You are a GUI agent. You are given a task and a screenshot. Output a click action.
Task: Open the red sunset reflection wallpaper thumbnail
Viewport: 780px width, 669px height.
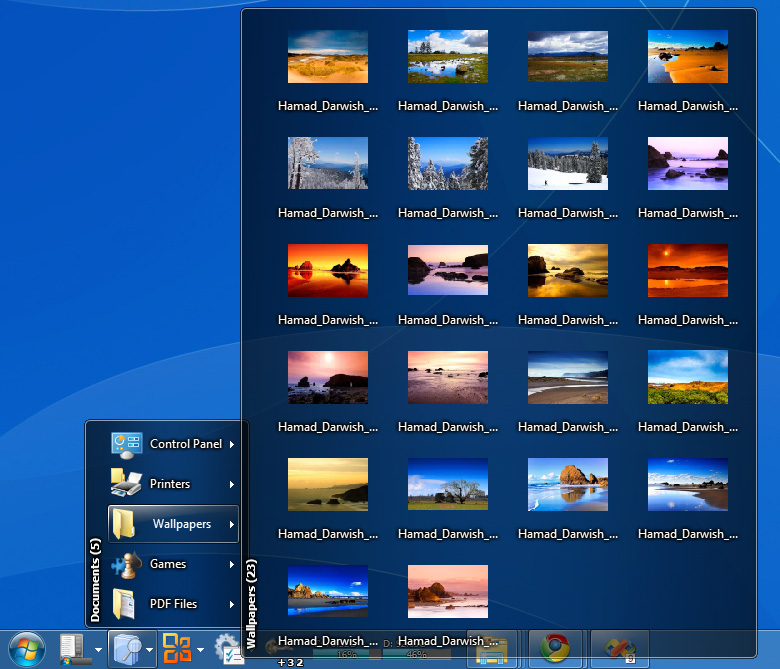pos(328,271)
